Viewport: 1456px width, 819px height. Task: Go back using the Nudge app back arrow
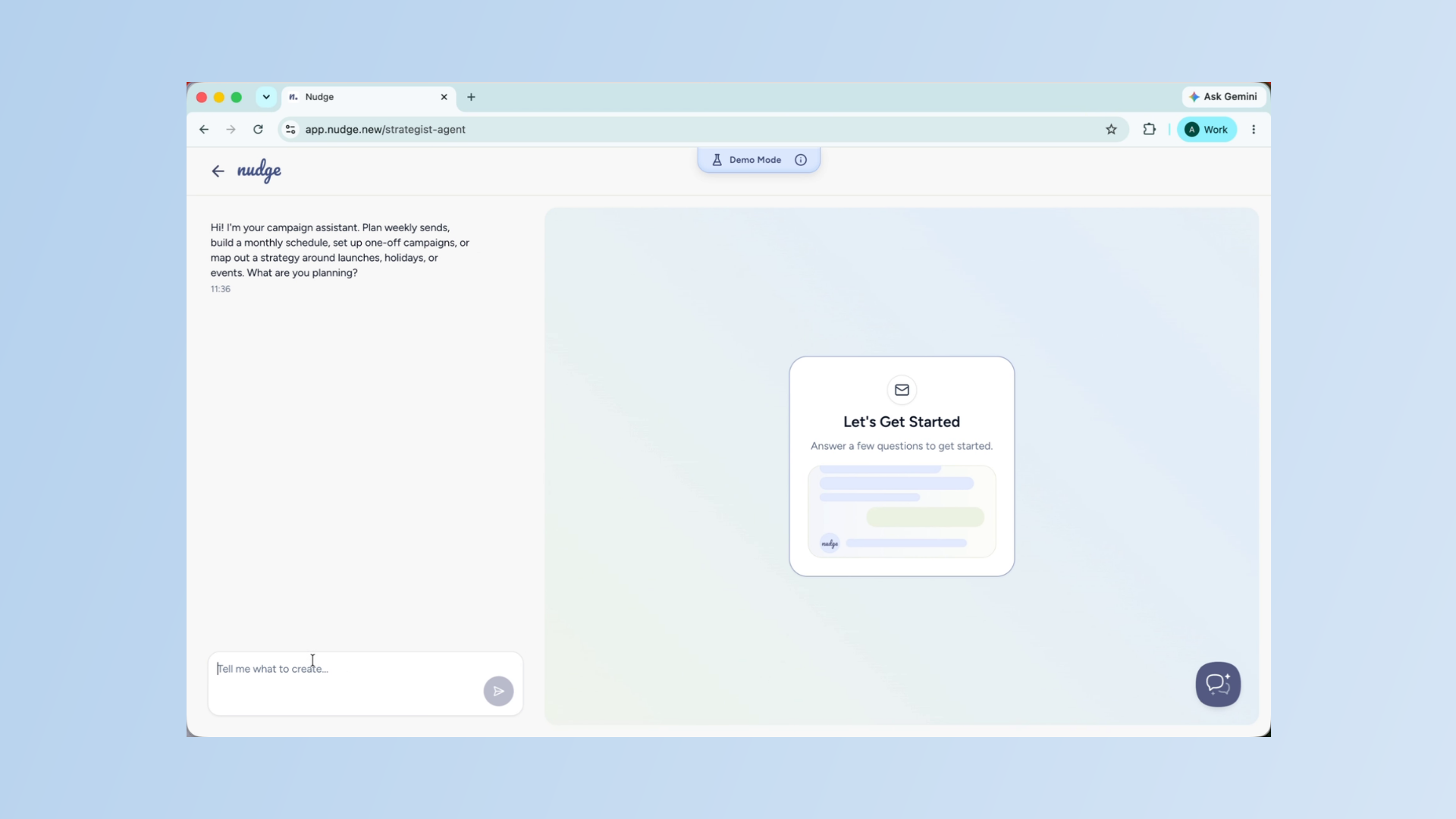218,171
